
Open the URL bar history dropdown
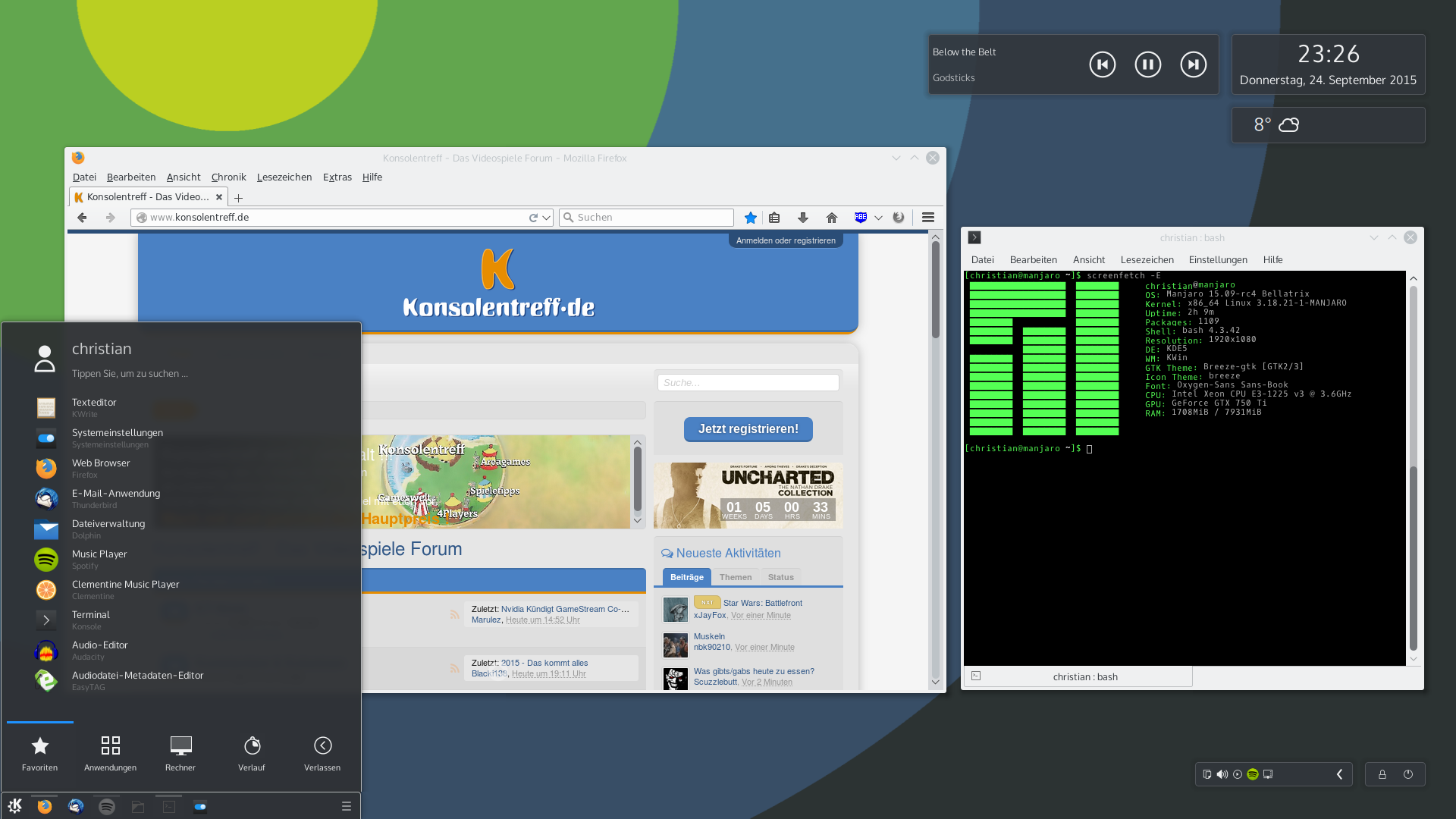click(546, 218)
